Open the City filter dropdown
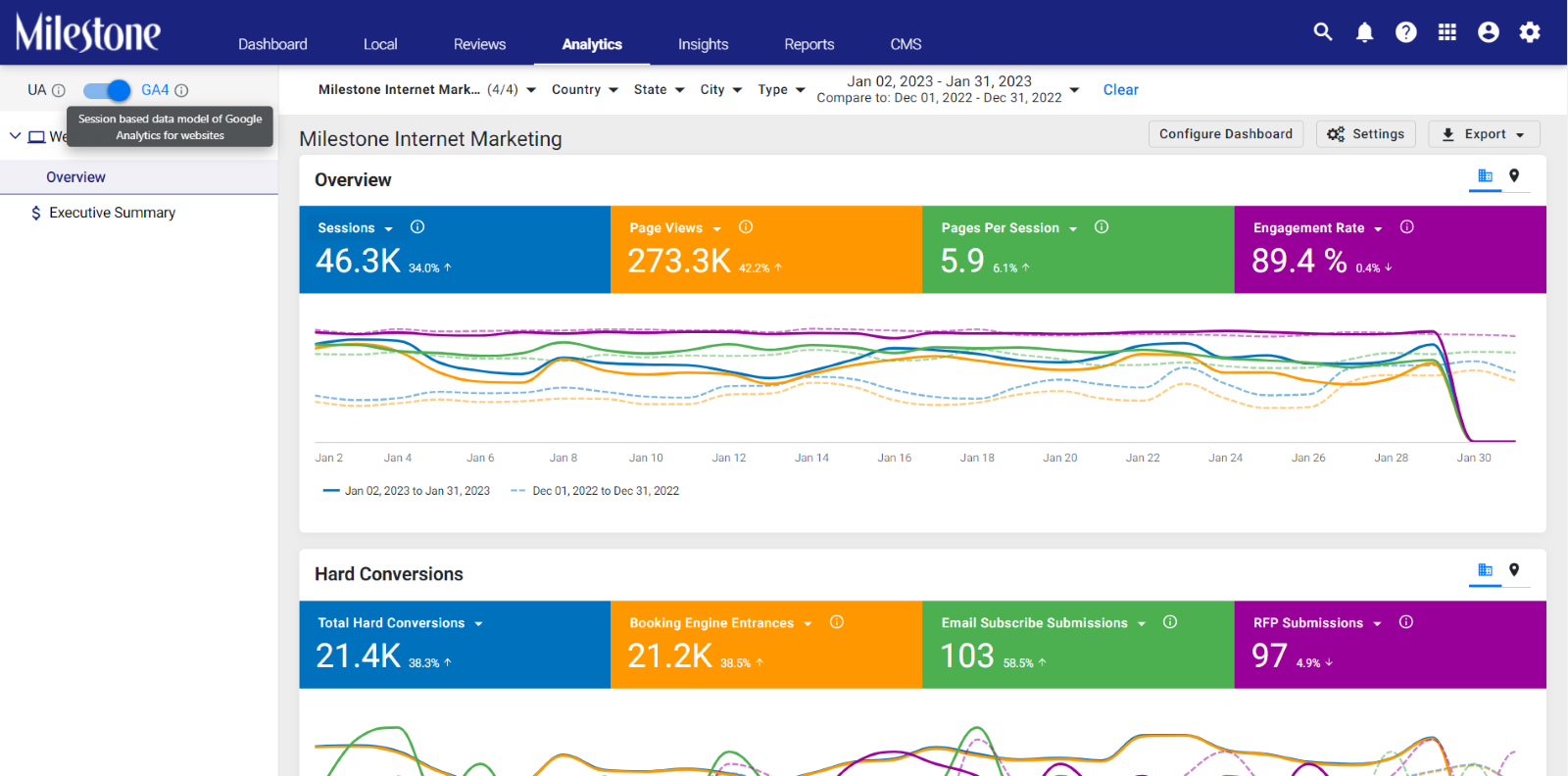This screenshot has height=776, width=1568. pyautogui.click(x=721, y=90)
